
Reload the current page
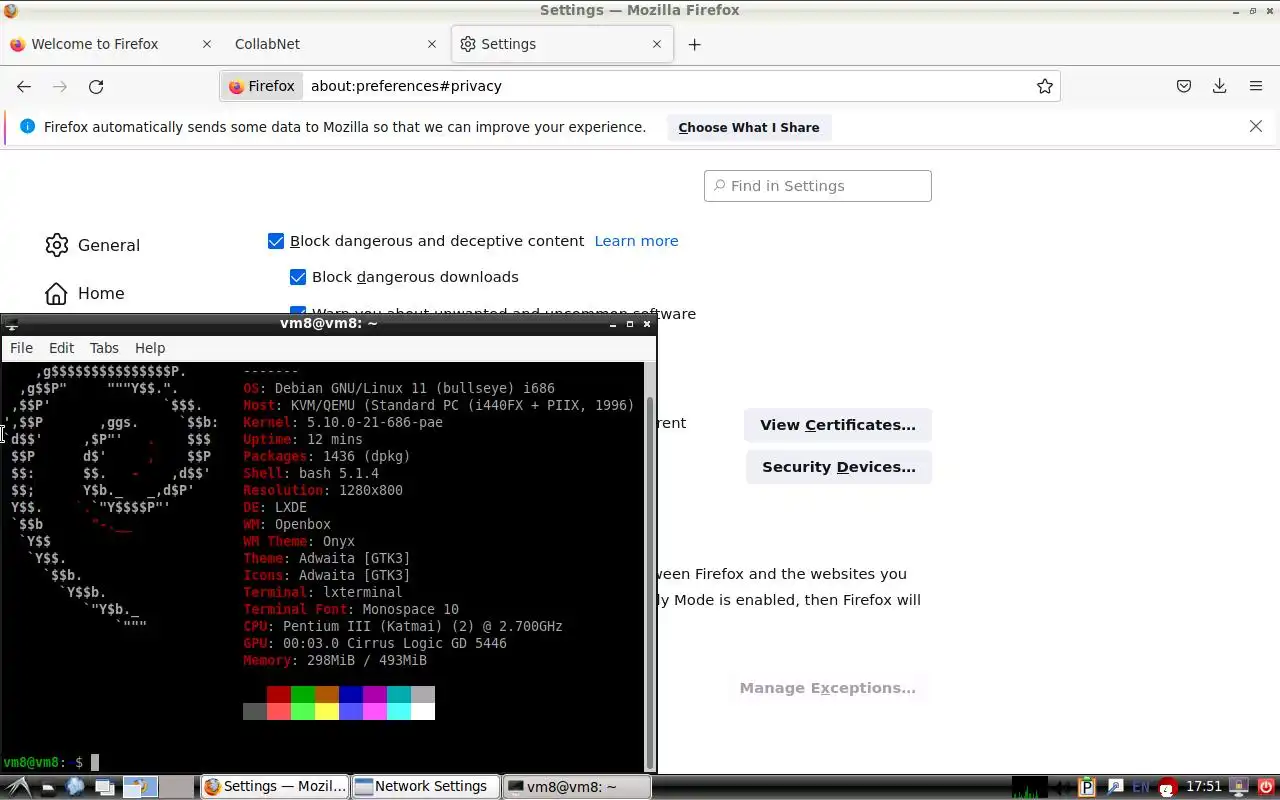click(x=96, y=86)
